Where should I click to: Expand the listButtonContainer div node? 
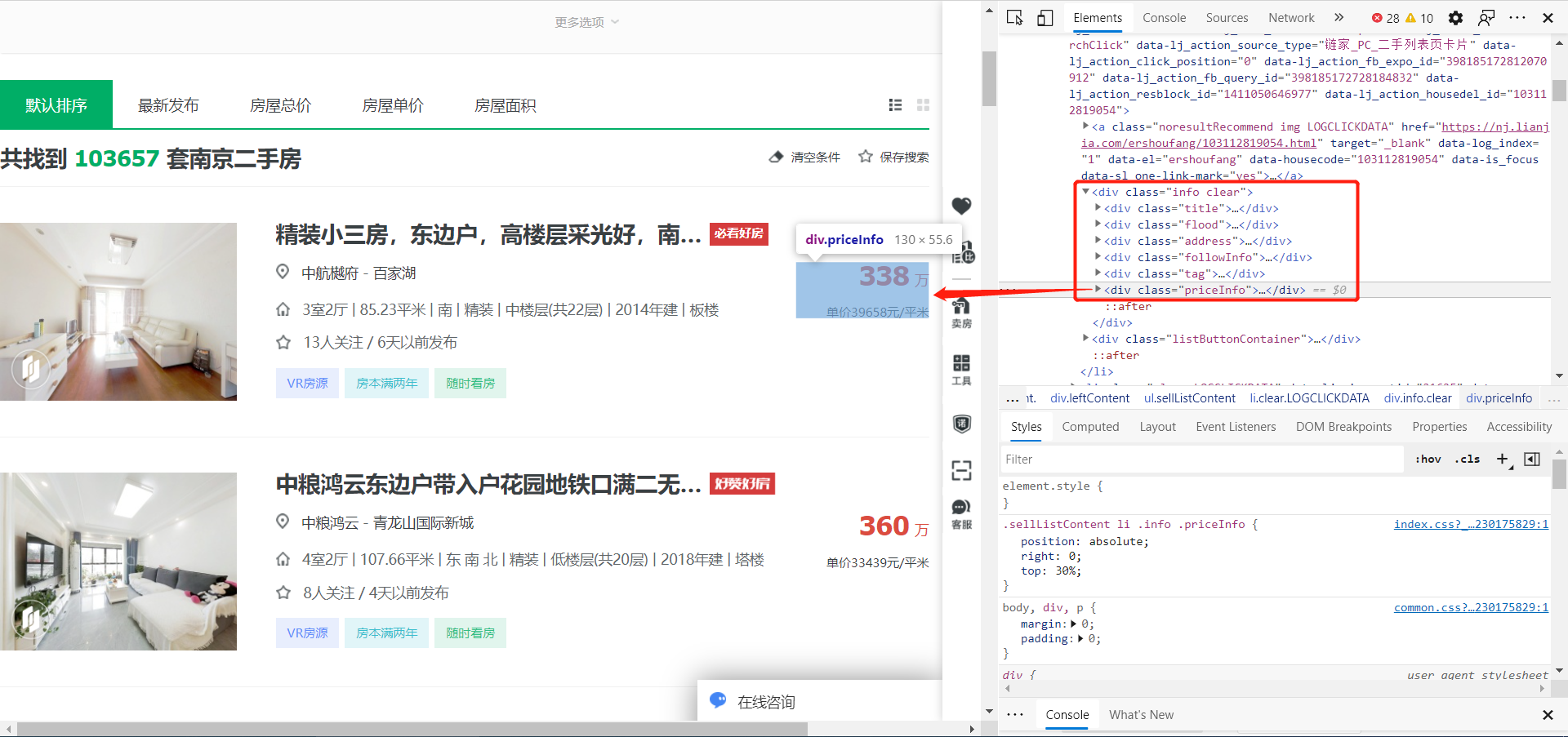point(1086,338)
